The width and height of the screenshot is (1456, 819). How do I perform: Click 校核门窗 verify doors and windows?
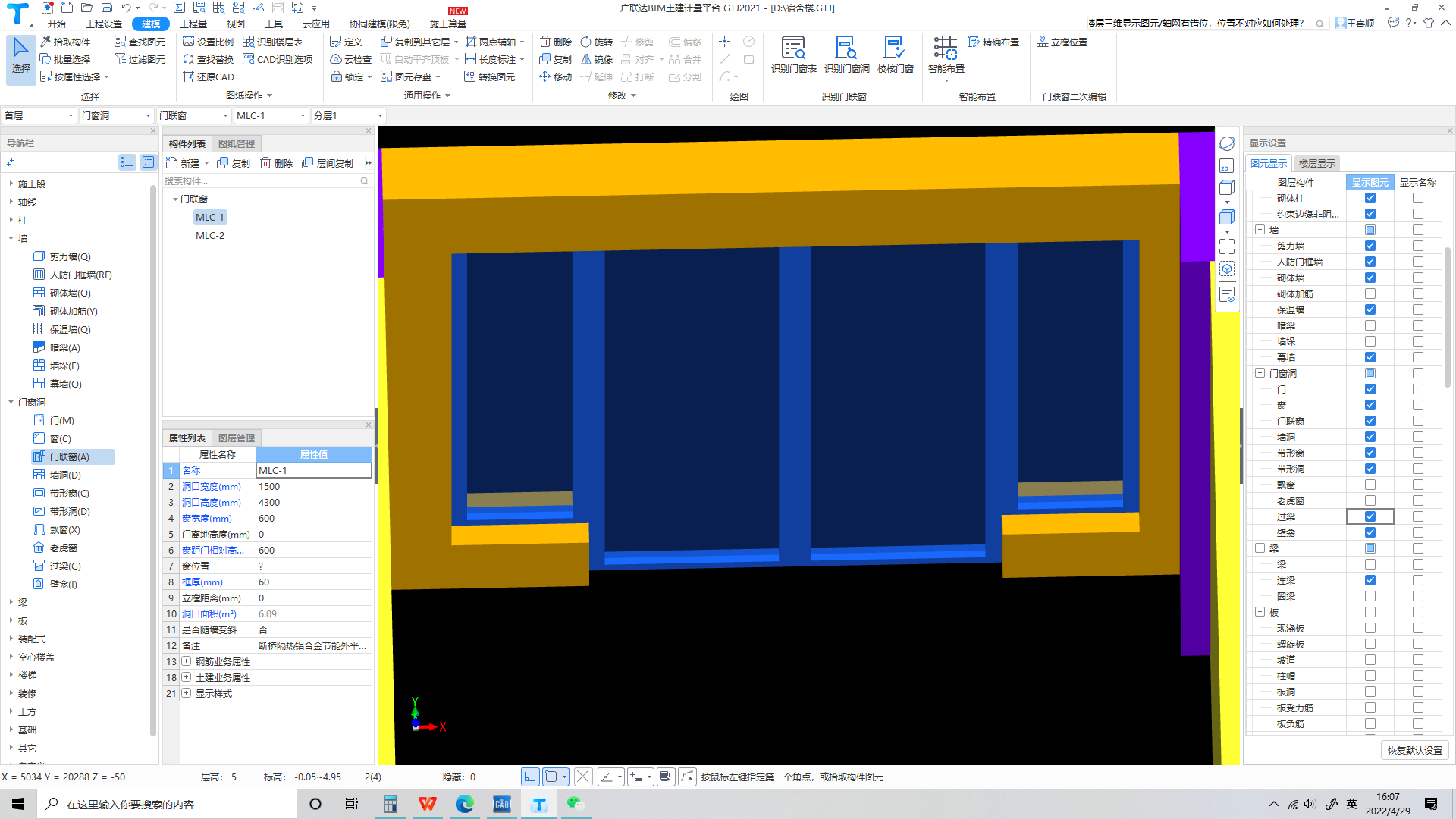click(895, 55)
